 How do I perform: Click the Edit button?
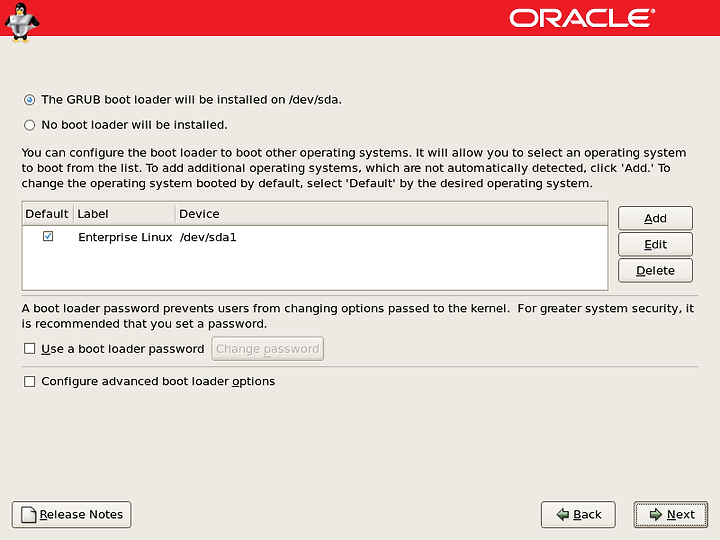(655, 244)
